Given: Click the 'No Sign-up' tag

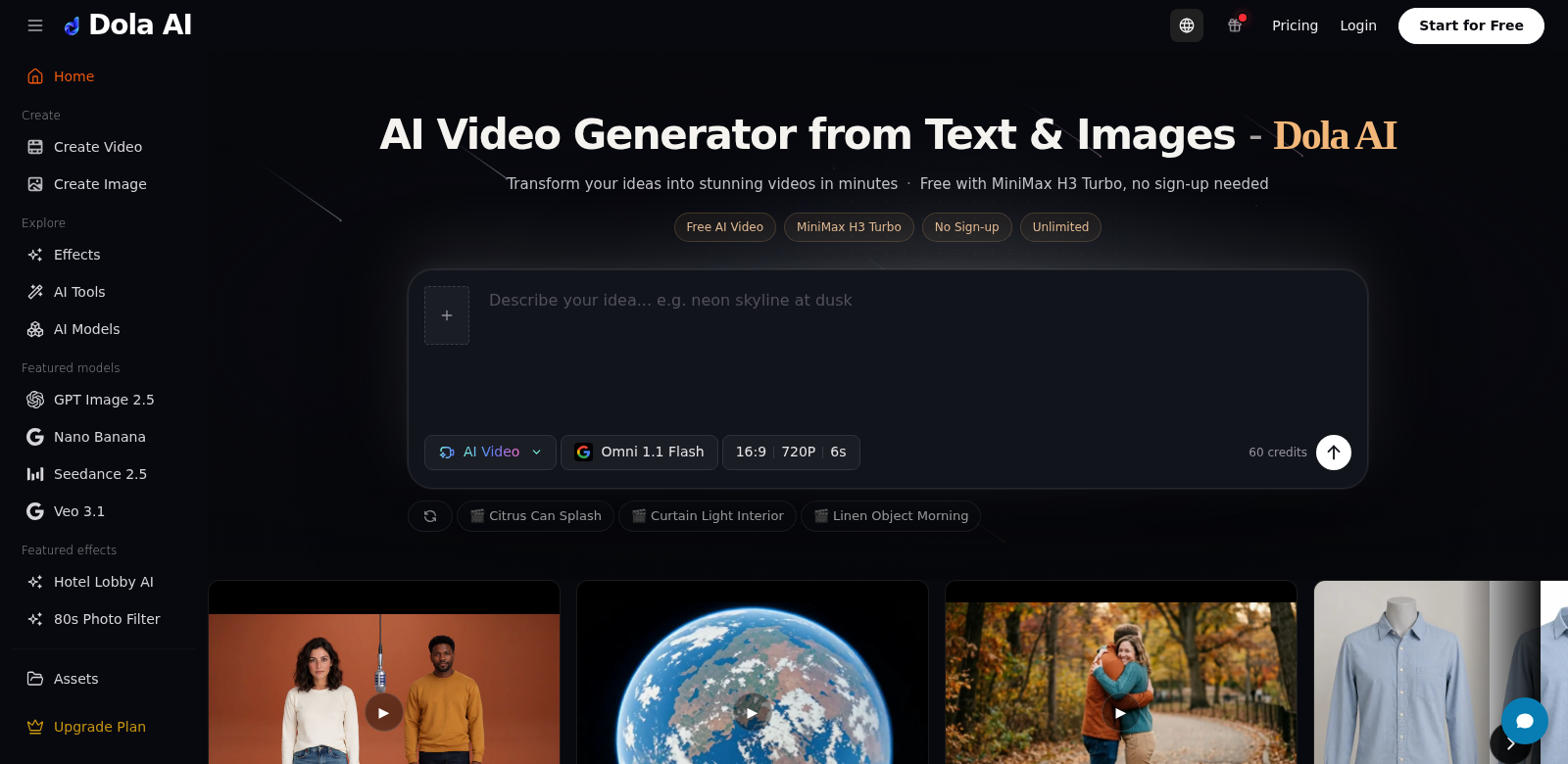Looking at the screenshot, I should point(967,227).
